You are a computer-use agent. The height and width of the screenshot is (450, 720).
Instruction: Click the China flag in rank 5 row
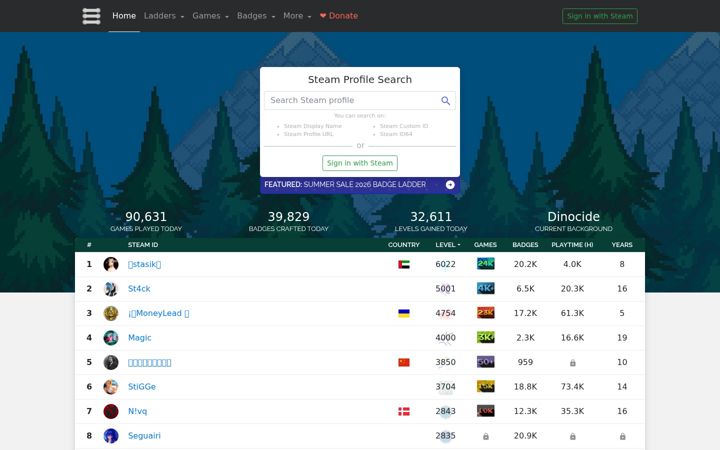pos(404,362)
